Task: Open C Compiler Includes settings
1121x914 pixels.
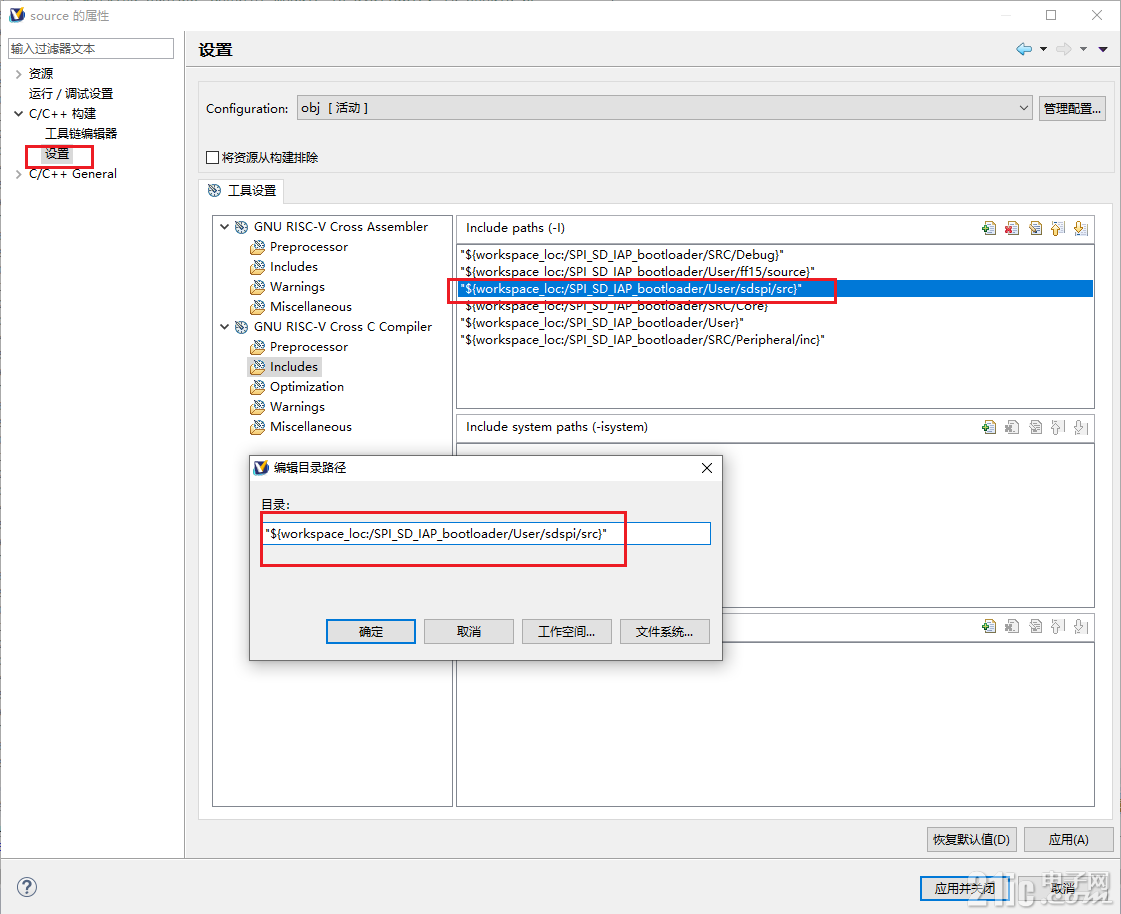Action: pyautogui.click(x=294, y=367)
